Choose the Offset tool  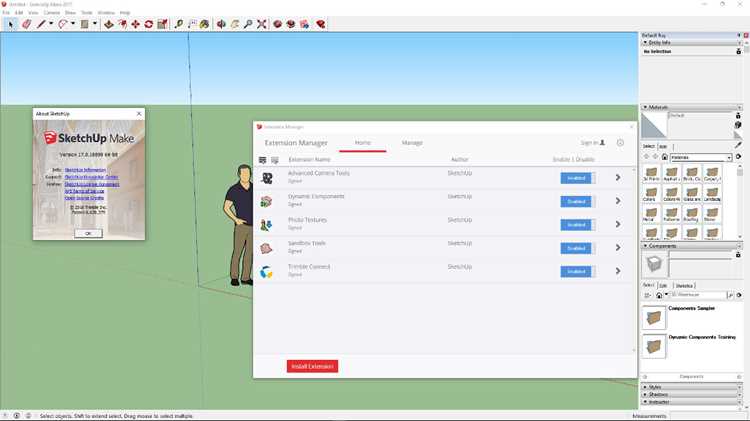(122, 24)
